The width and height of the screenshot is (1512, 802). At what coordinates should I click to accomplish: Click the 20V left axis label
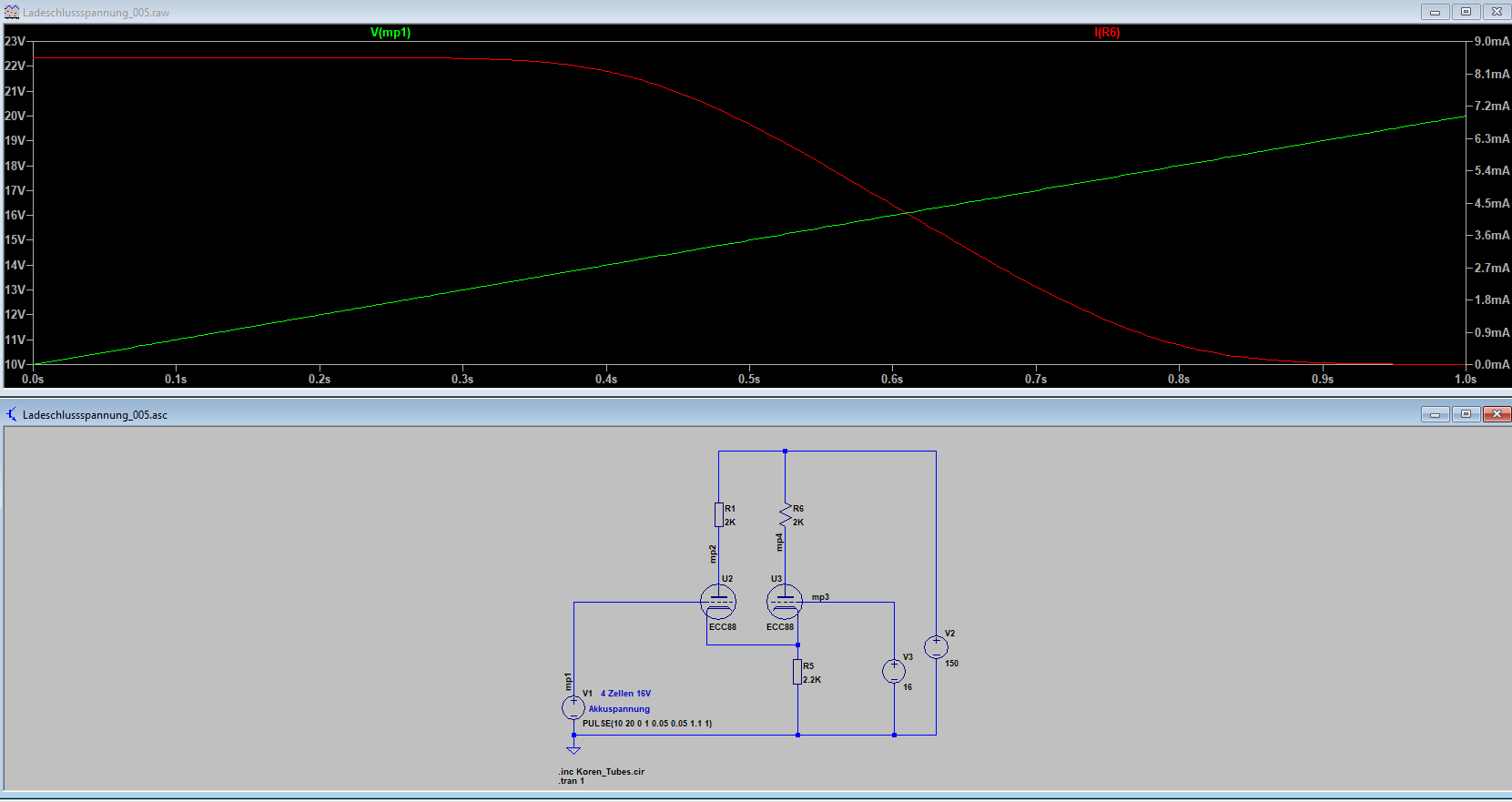(x=15, y=116)
